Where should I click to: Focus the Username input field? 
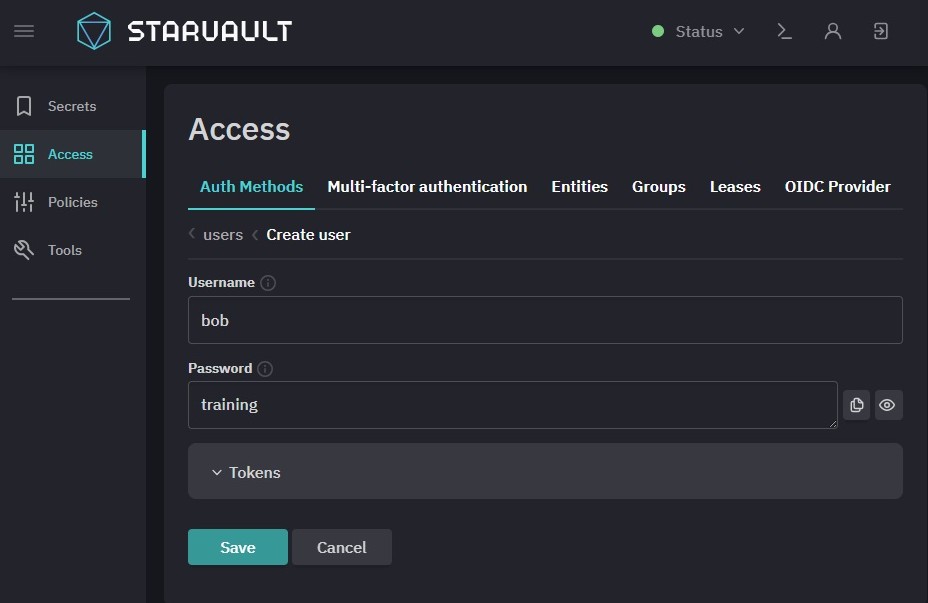point(545,320)
